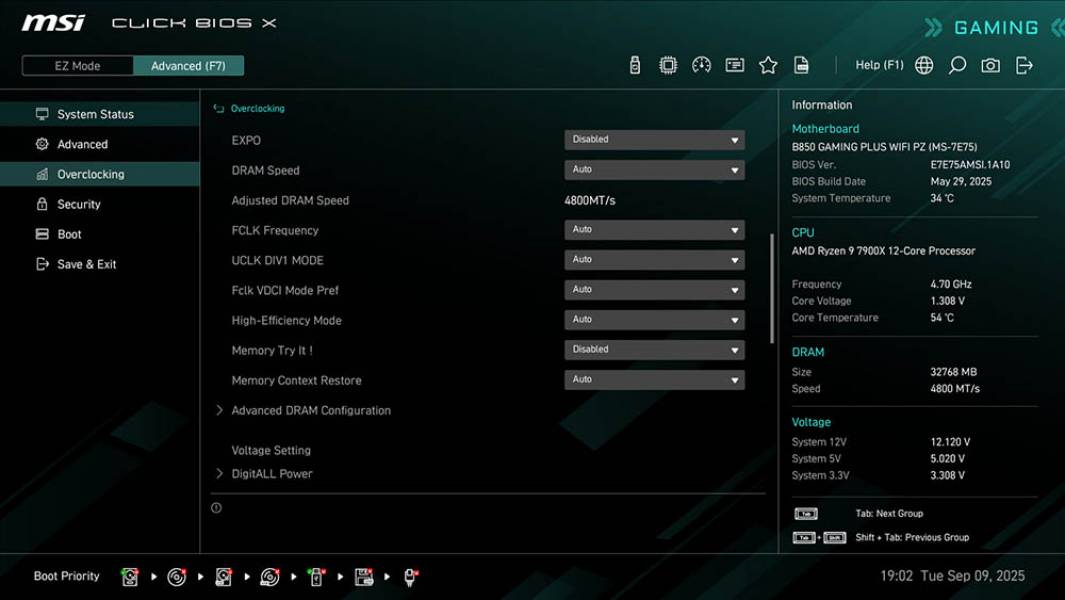Open the DRAM Speed dropdown

654,169
